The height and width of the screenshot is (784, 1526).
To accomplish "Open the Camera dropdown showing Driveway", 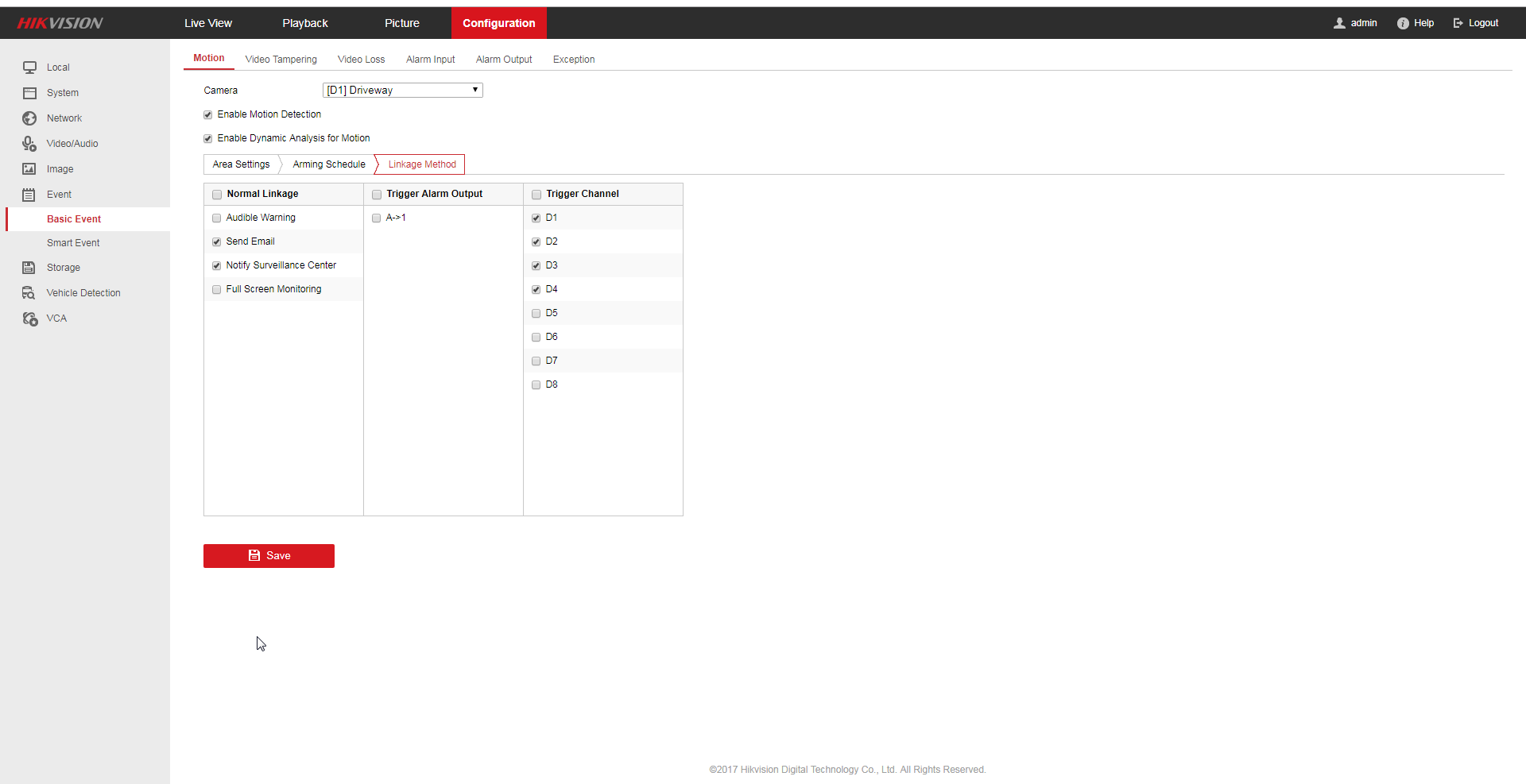I will click(402, 91).
